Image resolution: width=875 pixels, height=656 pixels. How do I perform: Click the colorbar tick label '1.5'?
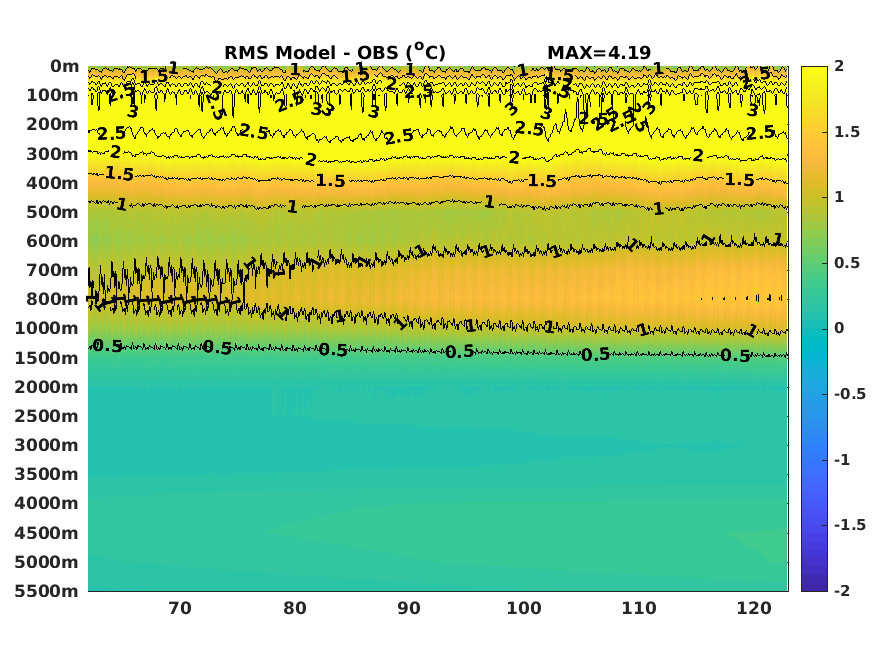(847, 132)
